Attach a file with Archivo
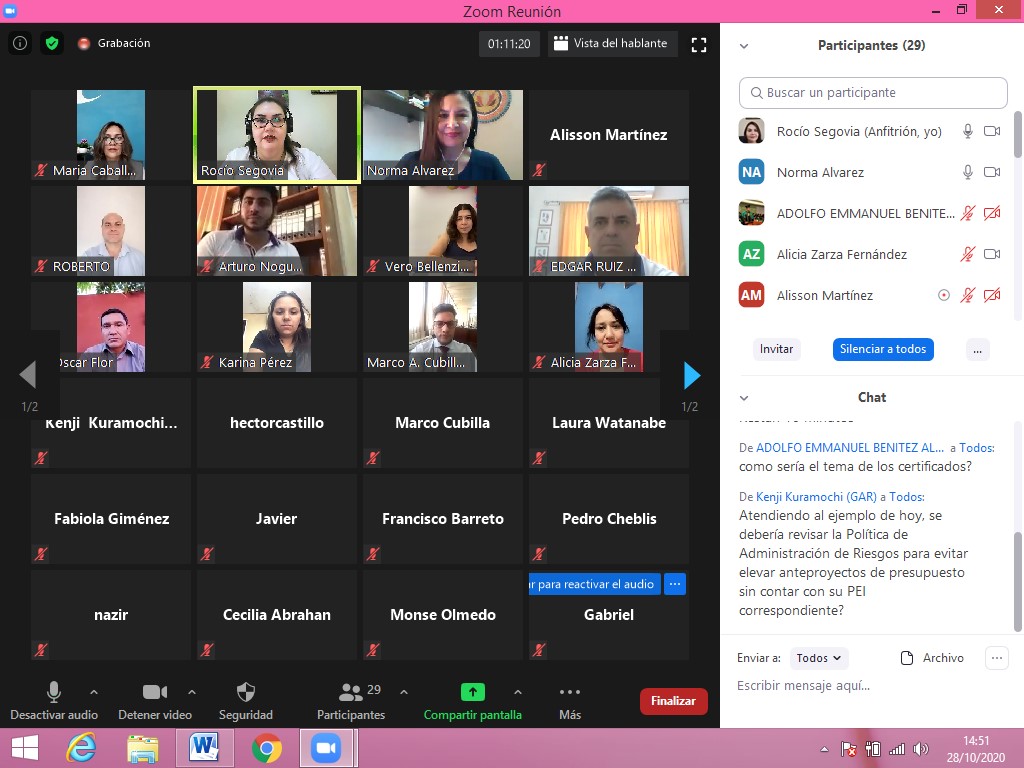Screen dimensions: 1024x768 [x=932, y=658]
